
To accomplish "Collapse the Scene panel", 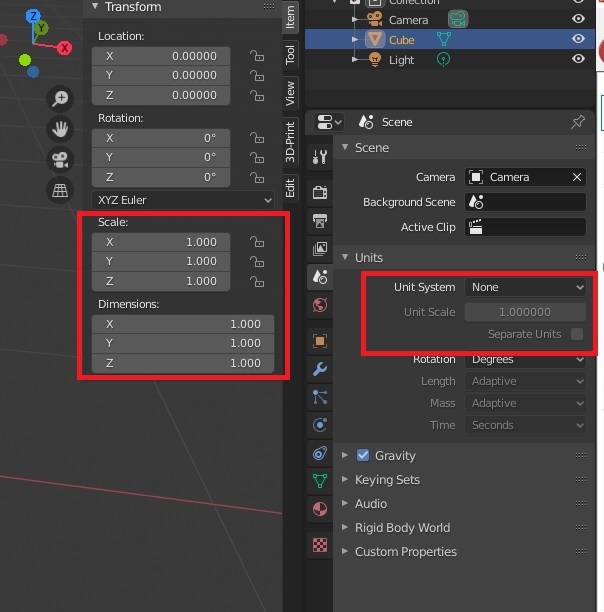I will click(345, 148).
